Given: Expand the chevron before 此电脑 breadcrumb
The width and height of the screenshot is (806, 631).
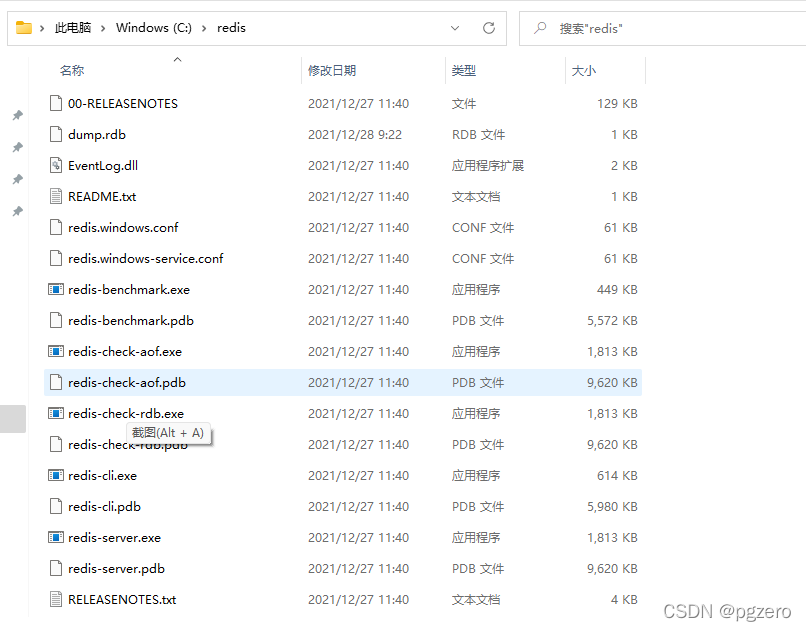Looking at the screenshot, I should pyautogui.click(x=42, y=28).
